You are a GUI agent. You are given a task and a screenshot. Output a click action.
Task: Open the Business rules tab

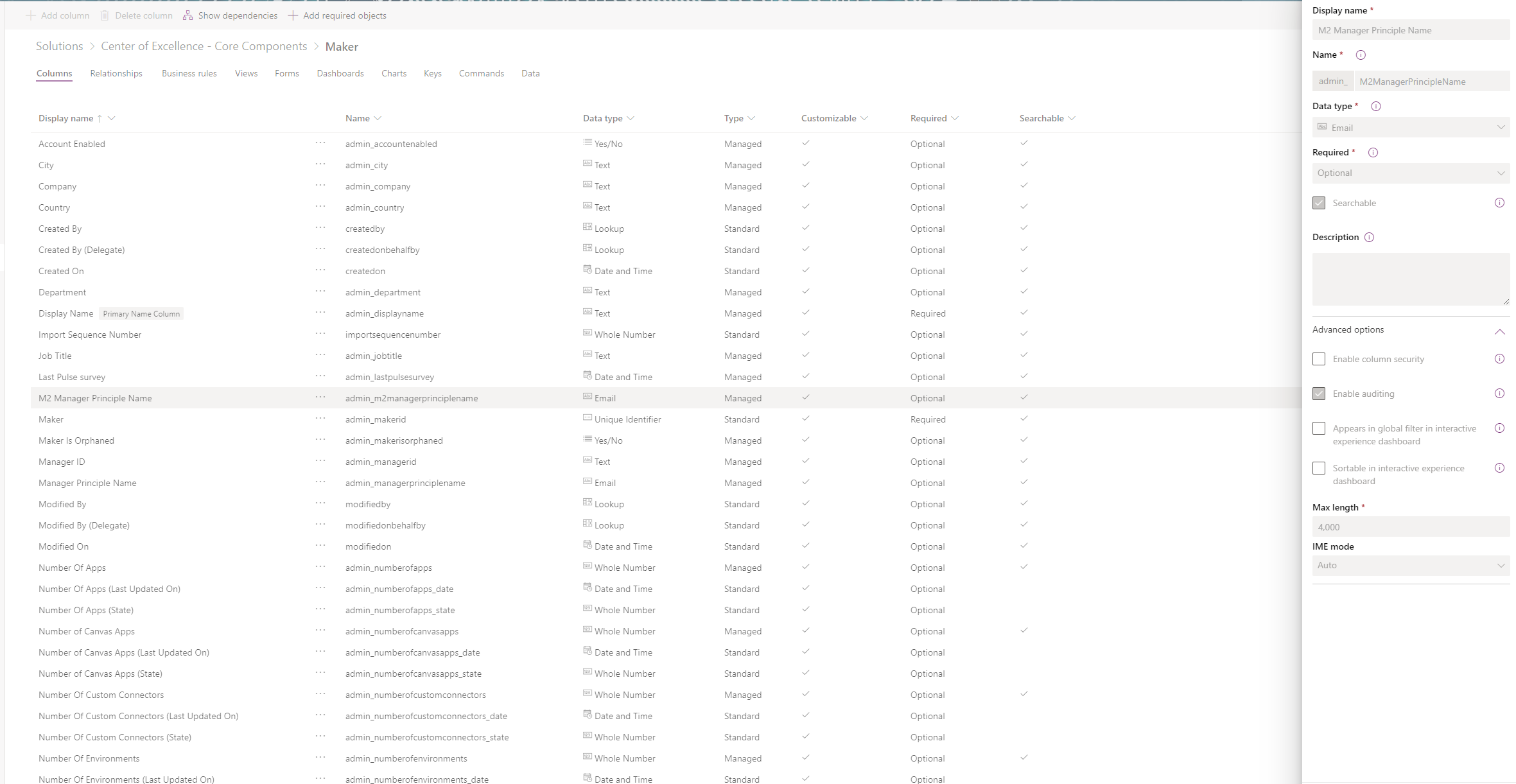189,73
